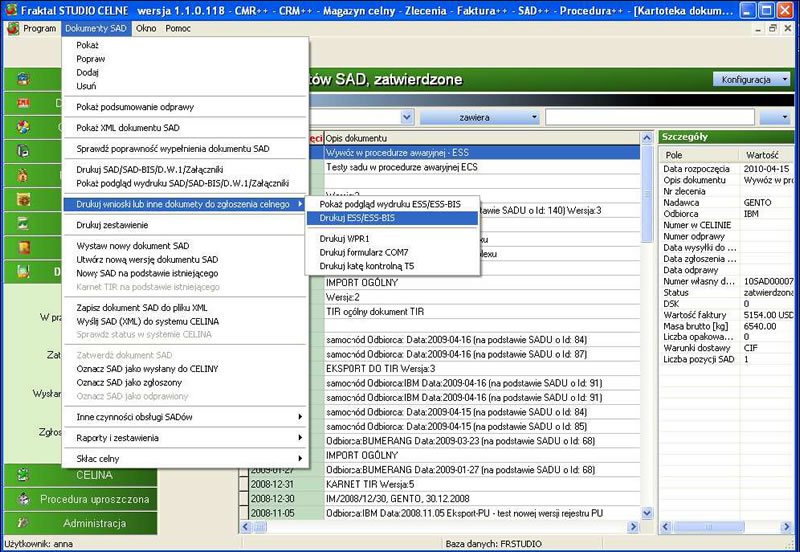Screen dimensions: 800x552
Task: Select 'Drukuj zestawienie' menu entry
Action: tap(185, 225)
